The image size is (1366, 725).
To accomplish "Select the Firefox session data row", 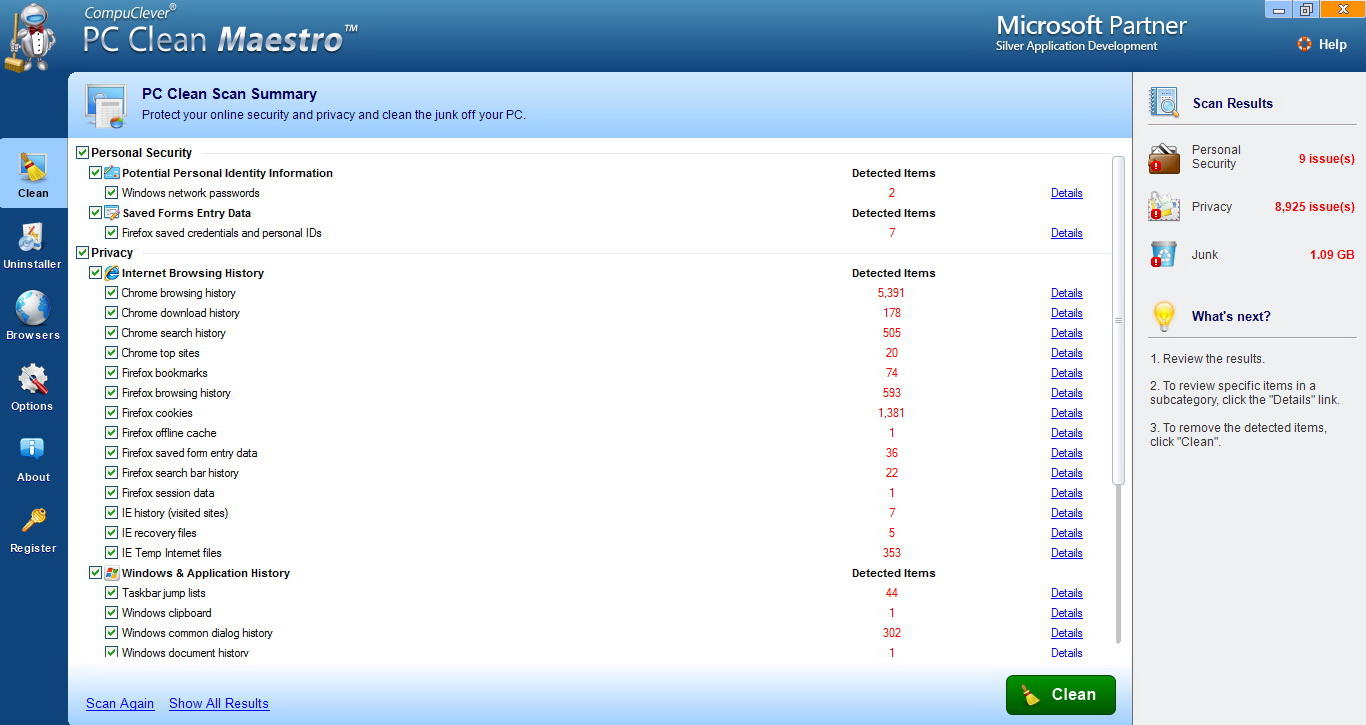I will (x=594, y=493).
